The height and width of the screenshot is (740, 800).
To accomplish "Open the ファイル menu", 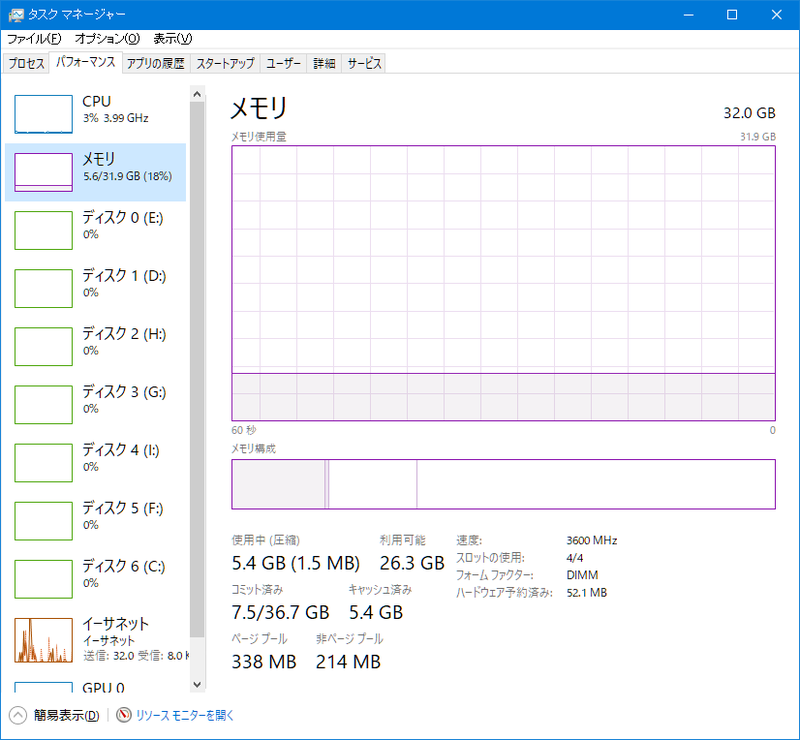I will click(34, 38).
